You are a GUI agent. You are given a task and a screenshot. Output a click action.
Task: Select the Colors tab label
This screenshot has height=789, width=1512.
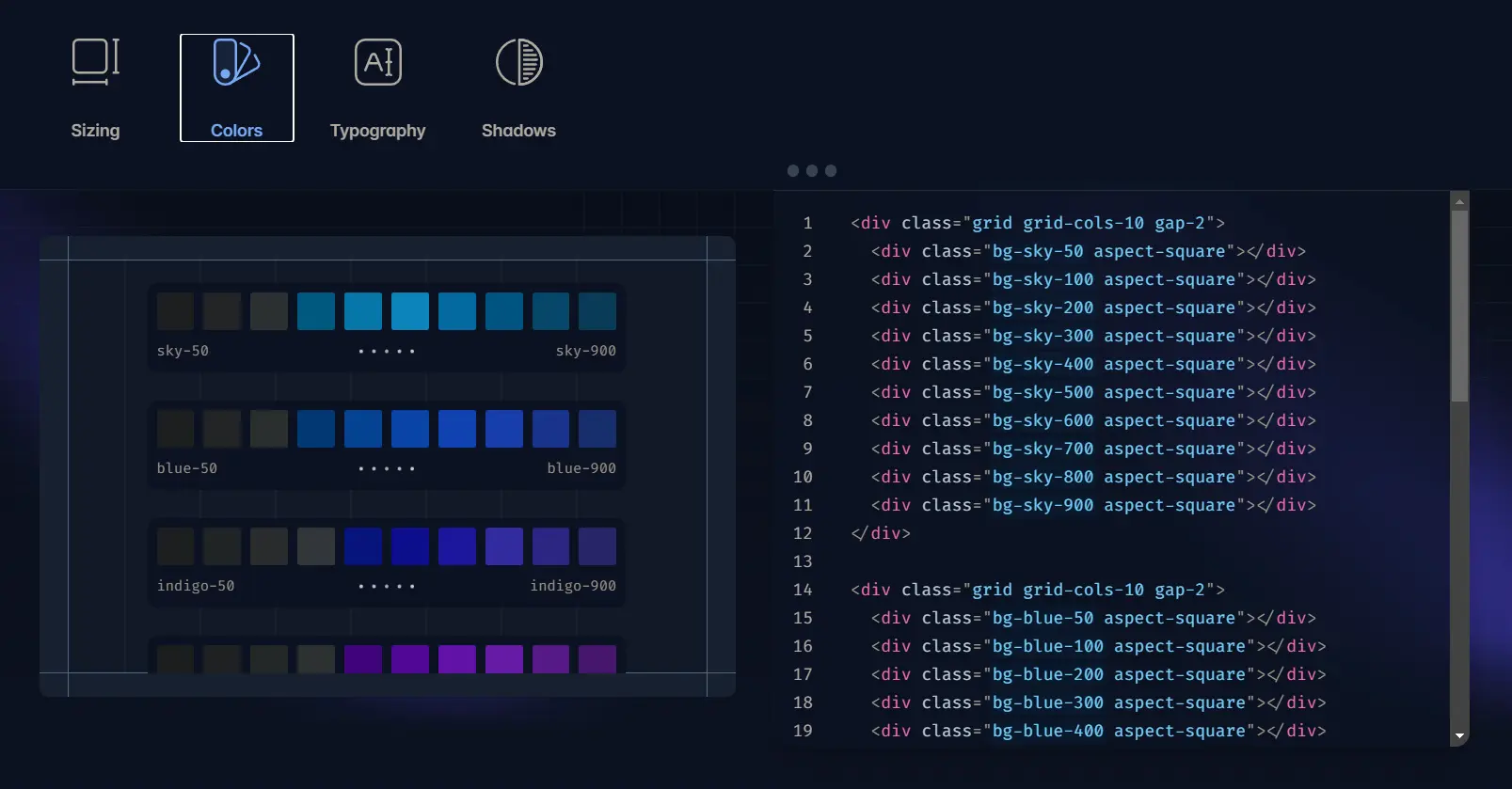(x=236, y=131)
